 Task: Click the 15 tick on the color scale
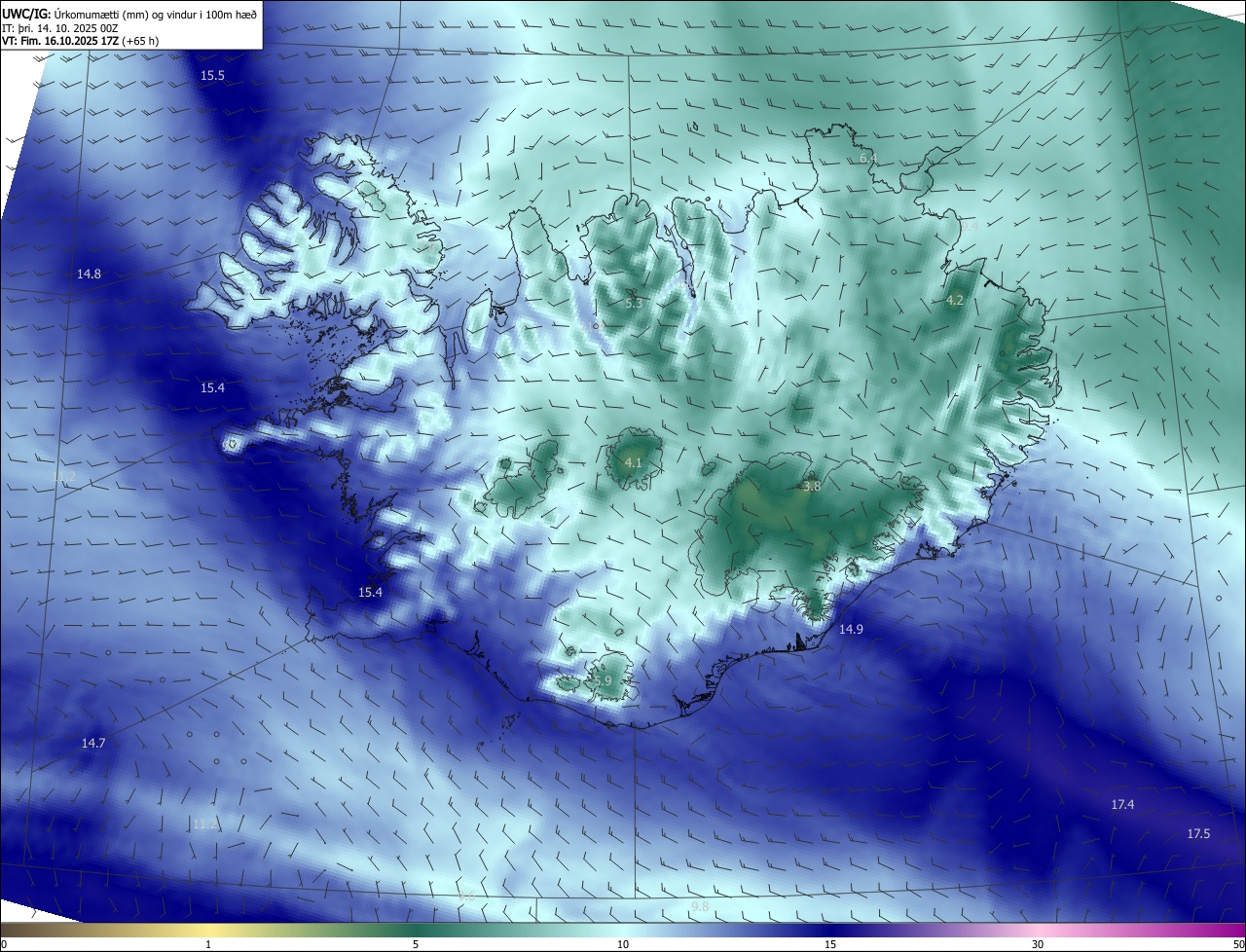pos(830,944)
